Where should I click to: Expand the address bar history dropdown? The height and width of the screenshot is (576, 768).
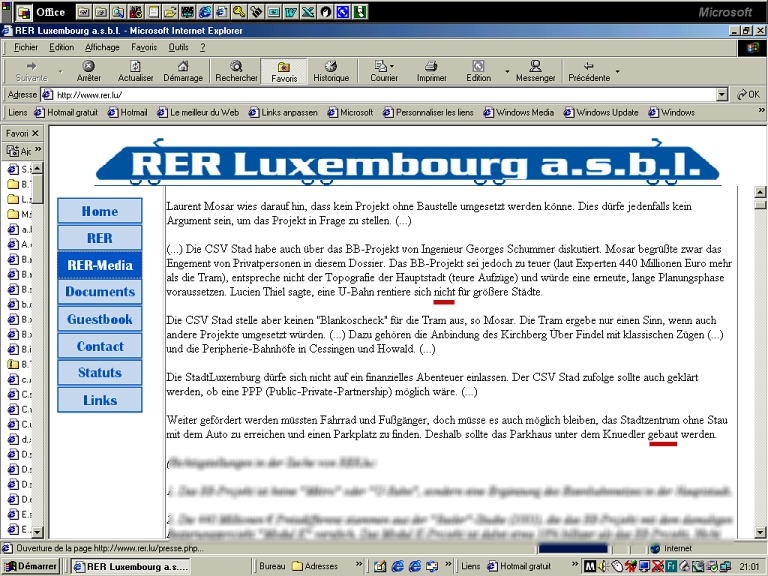(x=721, y=95)
